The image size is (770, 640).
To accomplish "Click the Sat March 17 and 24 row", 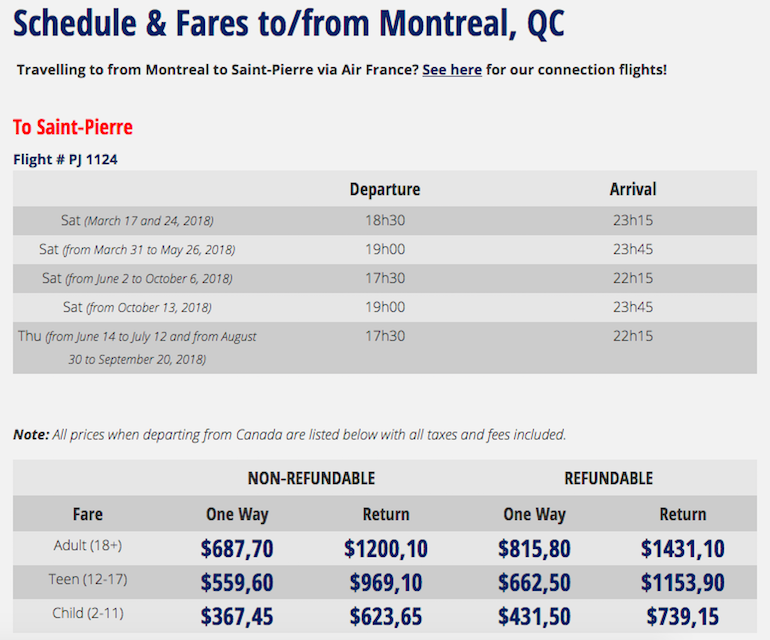I will (x=385, y=221).
